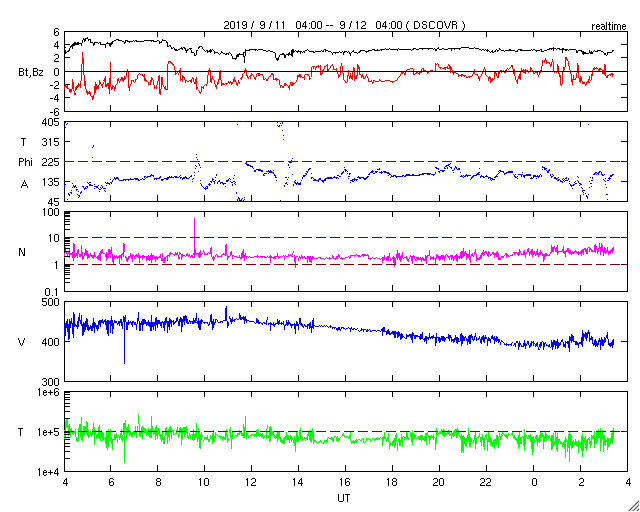
Task: Click the "-2" tick on the Bt,Bz axis
Action: [x=55, y=85]
